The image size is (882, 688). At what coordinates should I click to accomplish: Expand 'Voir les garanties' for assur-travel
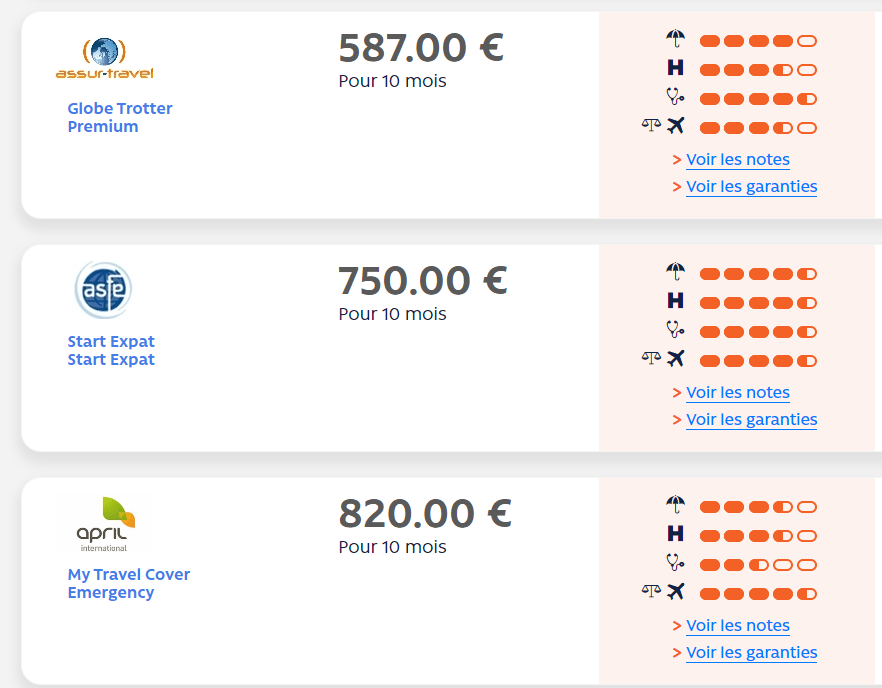pos(751,187)
